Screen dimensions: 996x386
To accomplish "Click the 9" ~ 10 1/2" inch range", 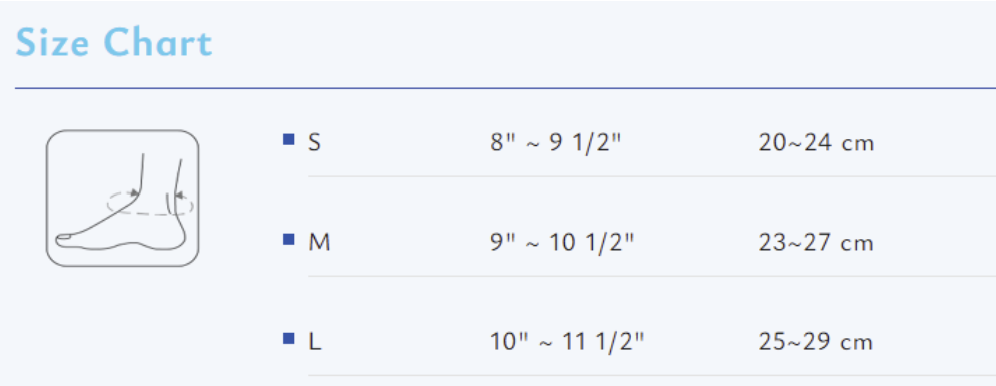I will (562, 243).
